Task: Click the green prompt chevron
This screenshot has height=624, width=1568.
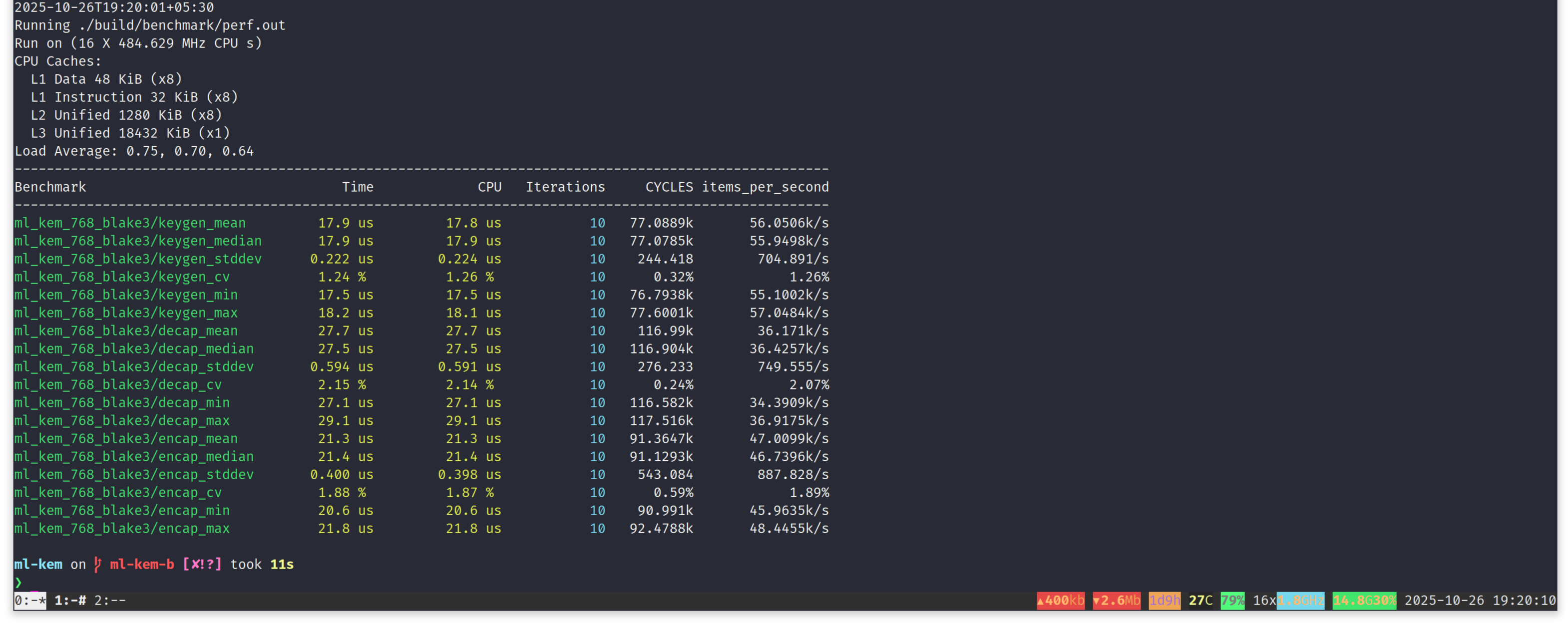Action: [18, 583]
